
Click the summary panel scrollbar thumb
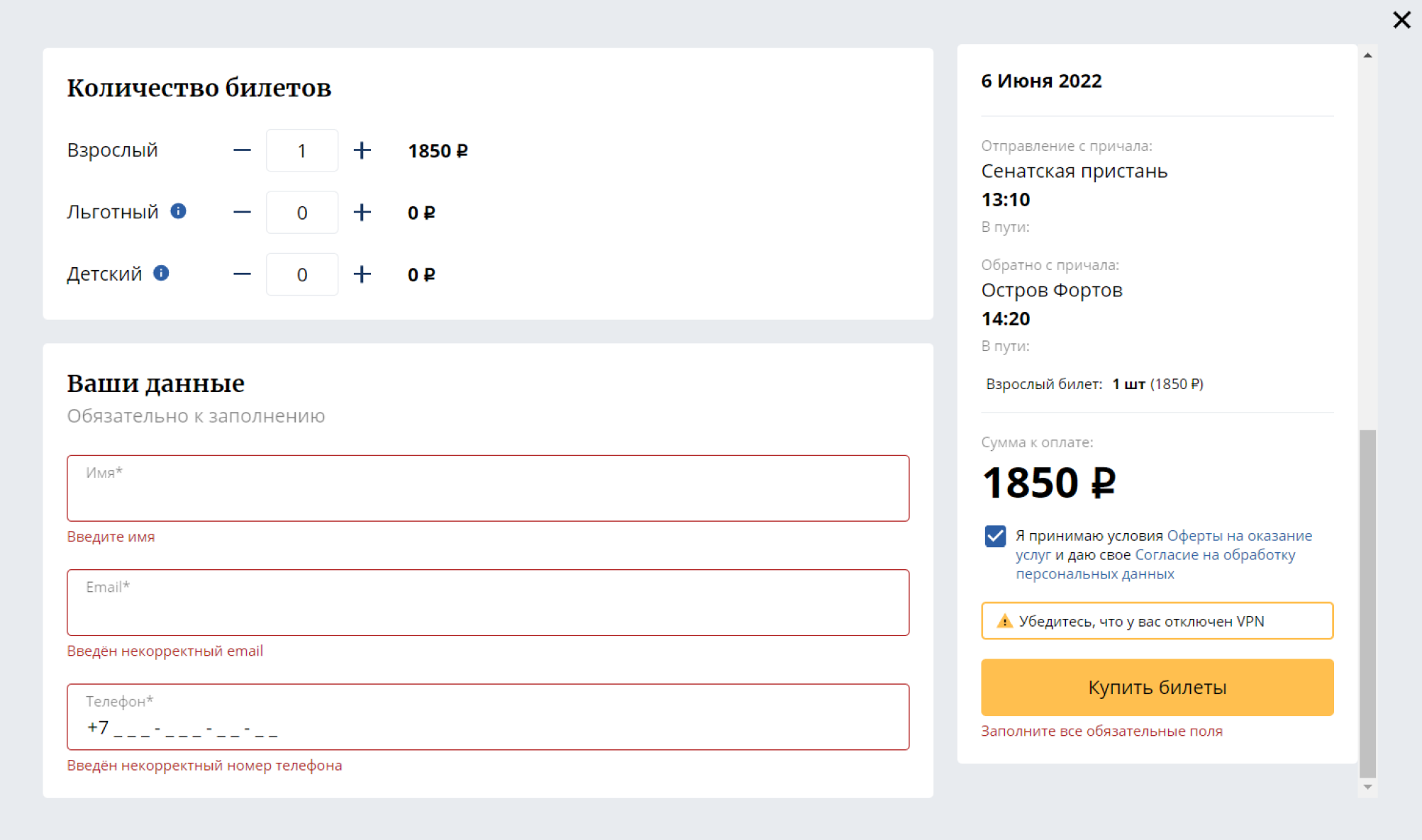tap(1367, 603)
